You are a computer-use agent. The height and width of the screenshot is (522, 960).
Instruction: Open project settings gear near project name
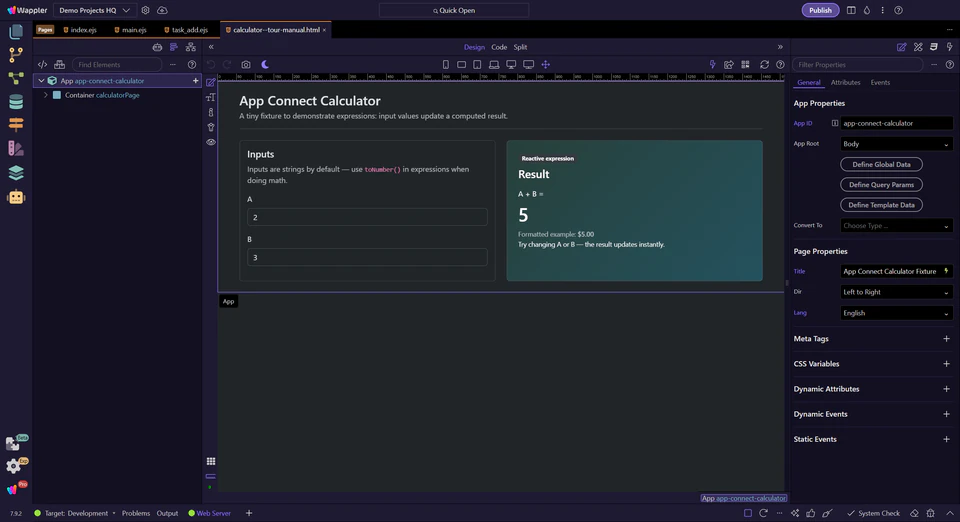[145, 10]
